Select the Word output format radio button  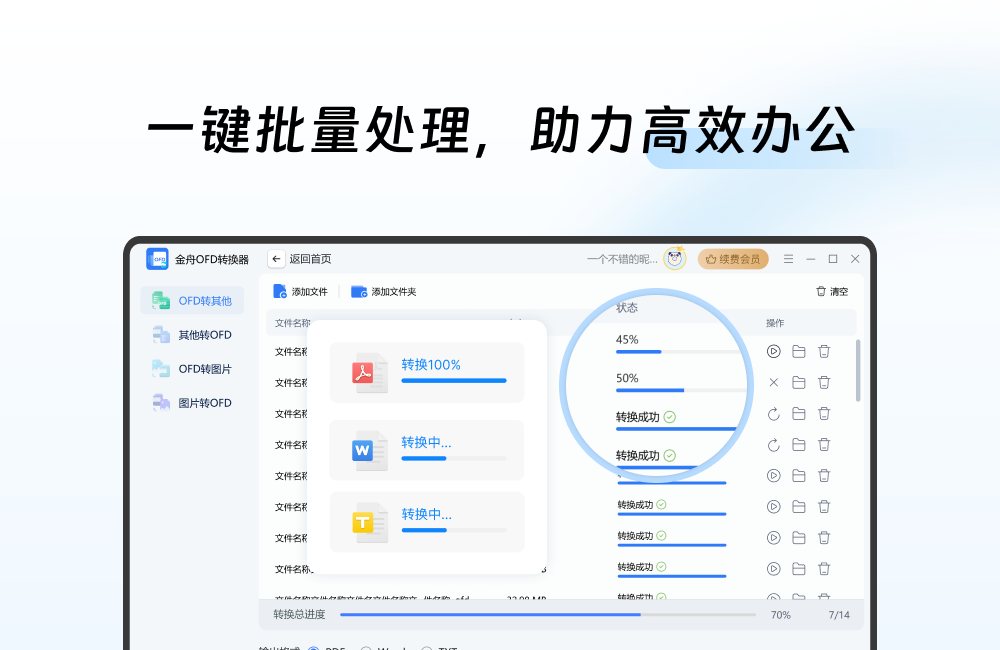pyautogui.click(x=368, y=648)
